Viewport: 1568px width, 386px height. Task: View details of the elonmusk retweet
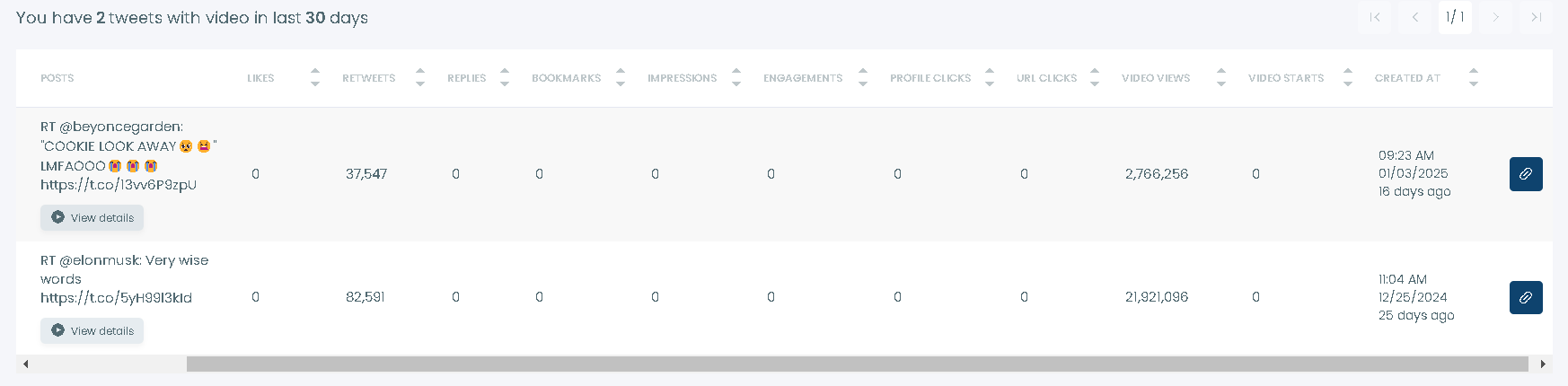[x=92, y=330]
